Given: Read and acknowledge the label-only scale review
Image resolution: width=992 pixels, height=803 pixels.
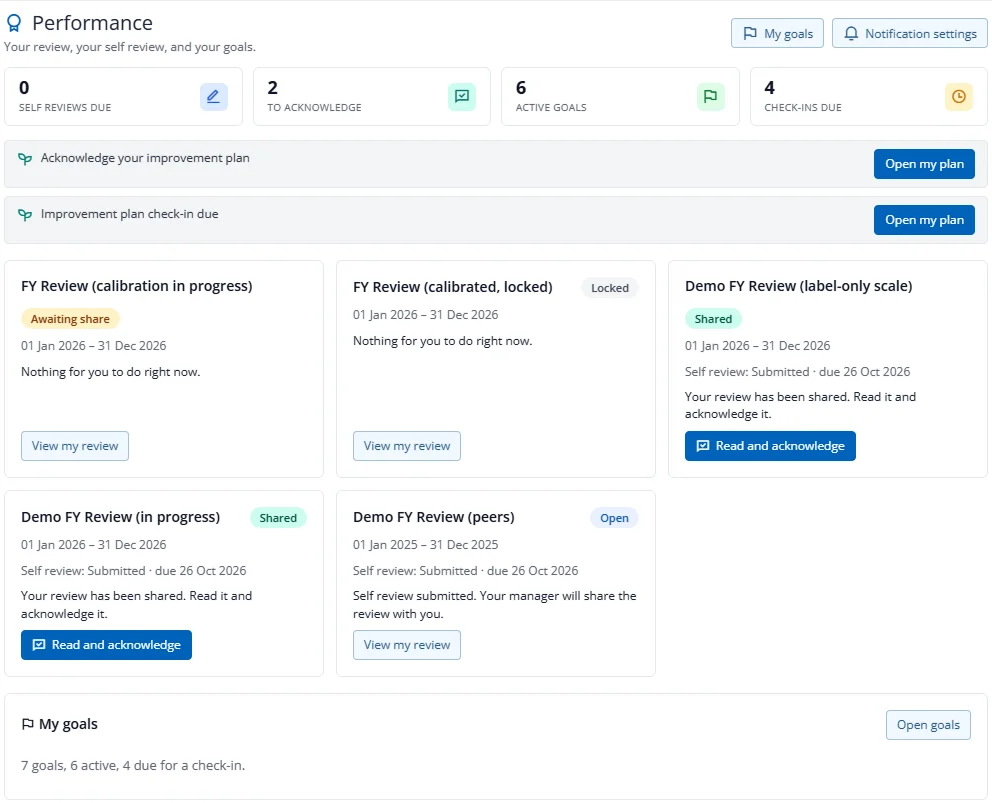Looking at the screenshot, I should tap(770, 446).
